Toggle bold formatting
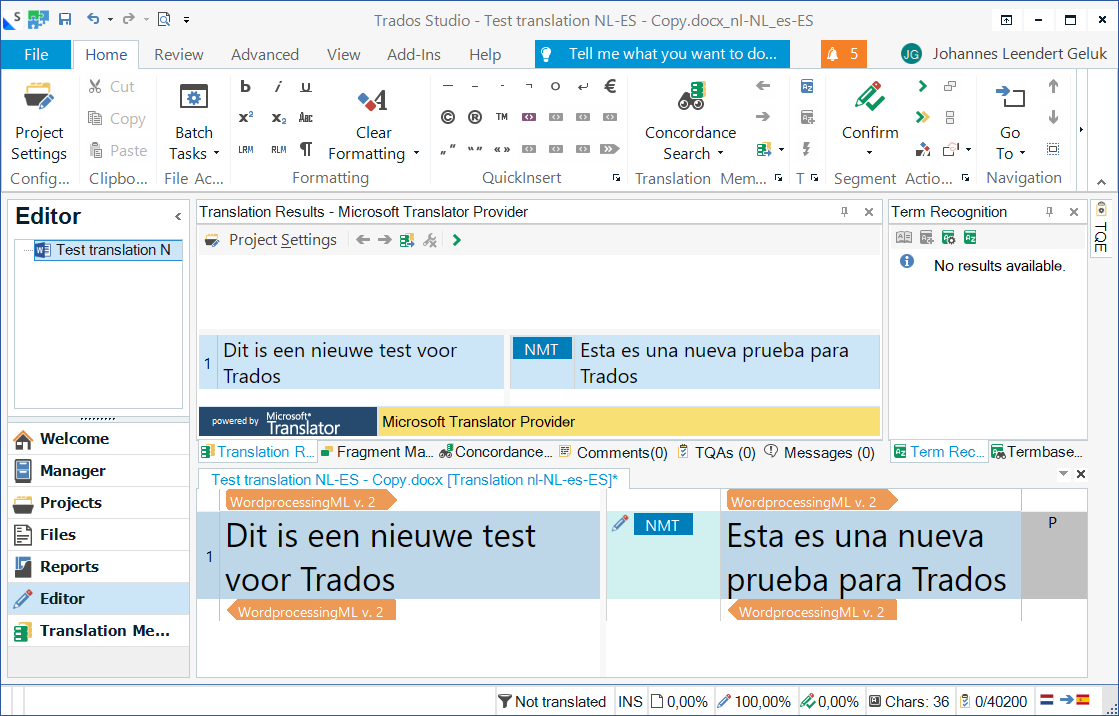1119x716 pixels. pos(245,86)
